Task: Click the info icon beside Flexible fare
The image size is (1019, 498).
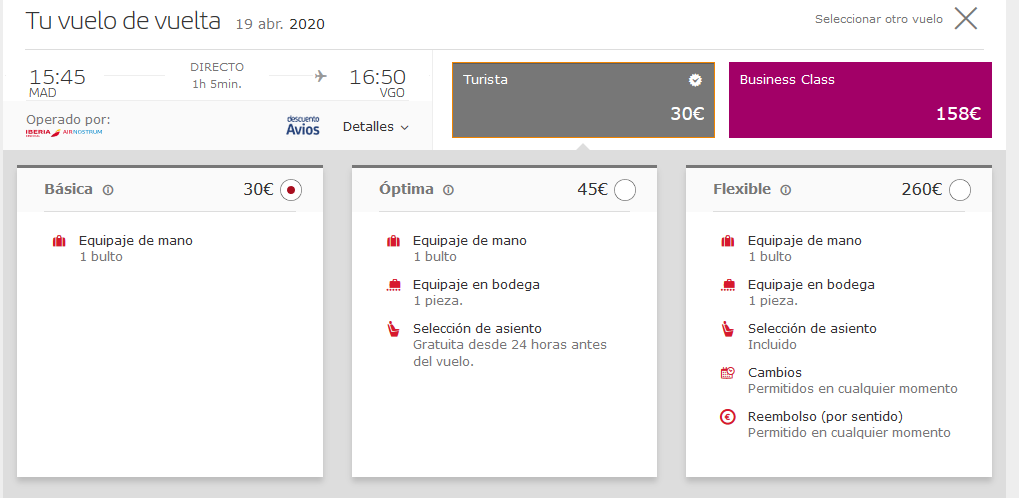Action: 786,190
